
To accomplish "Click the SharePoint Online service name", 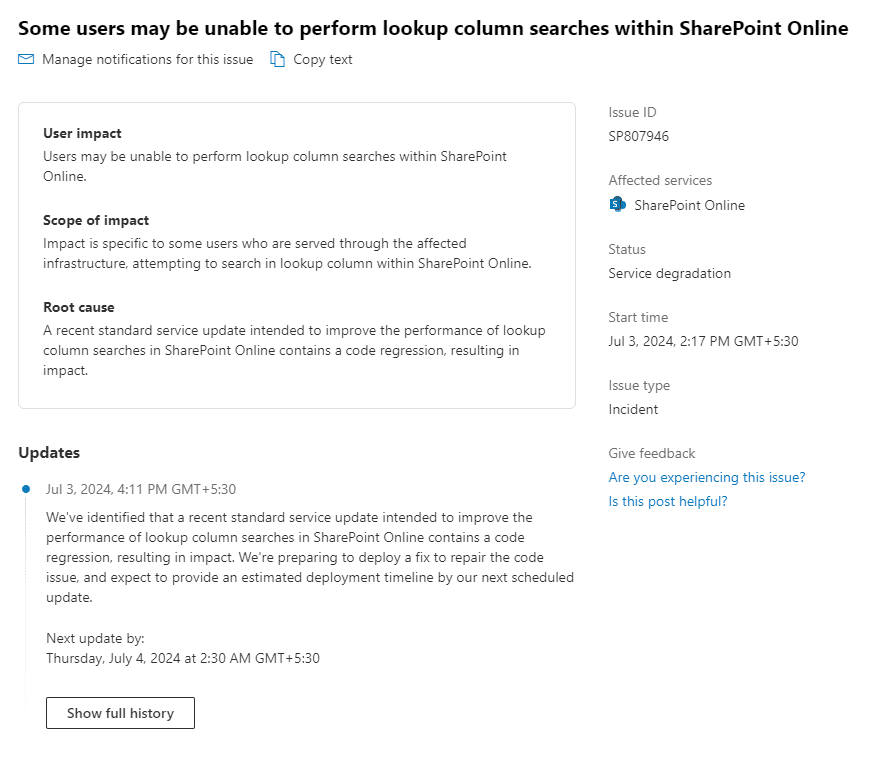I will pos(689,205).
